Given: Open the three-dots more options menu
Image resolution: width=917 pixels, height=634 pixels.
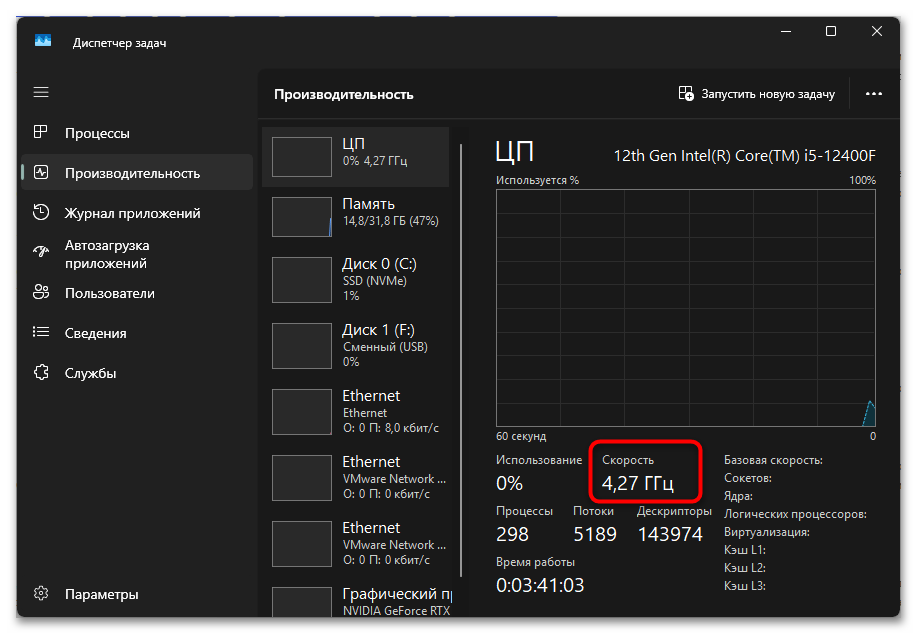Looking at the screenshot, I should coord(874,94).
